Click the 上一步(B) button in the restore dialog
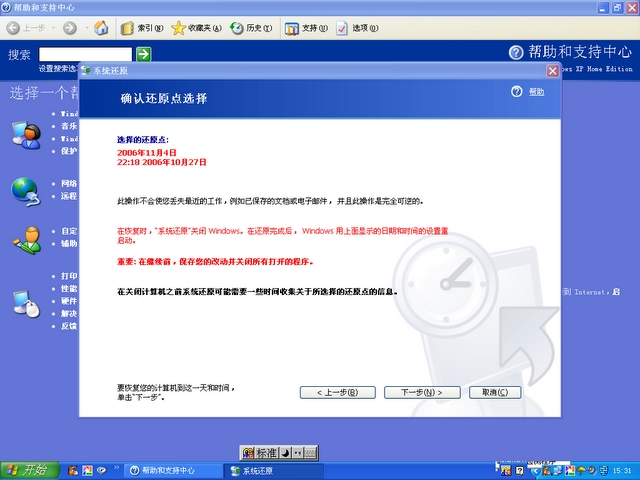 (338, 392)
